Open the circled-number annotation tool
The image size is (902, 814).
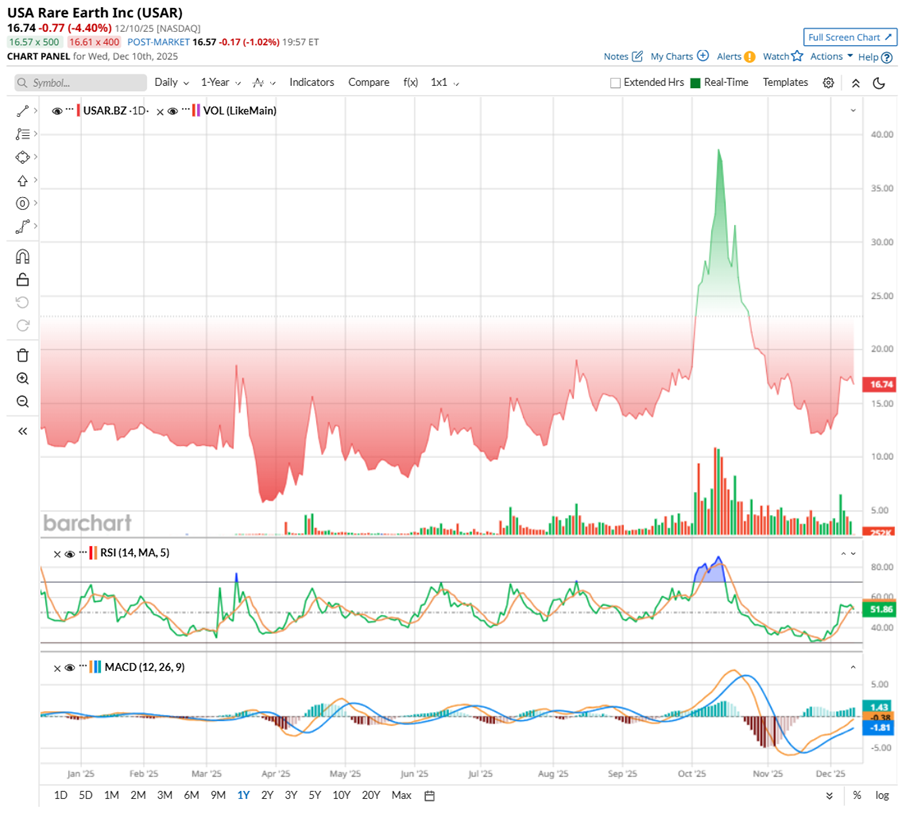click(22, 204)
